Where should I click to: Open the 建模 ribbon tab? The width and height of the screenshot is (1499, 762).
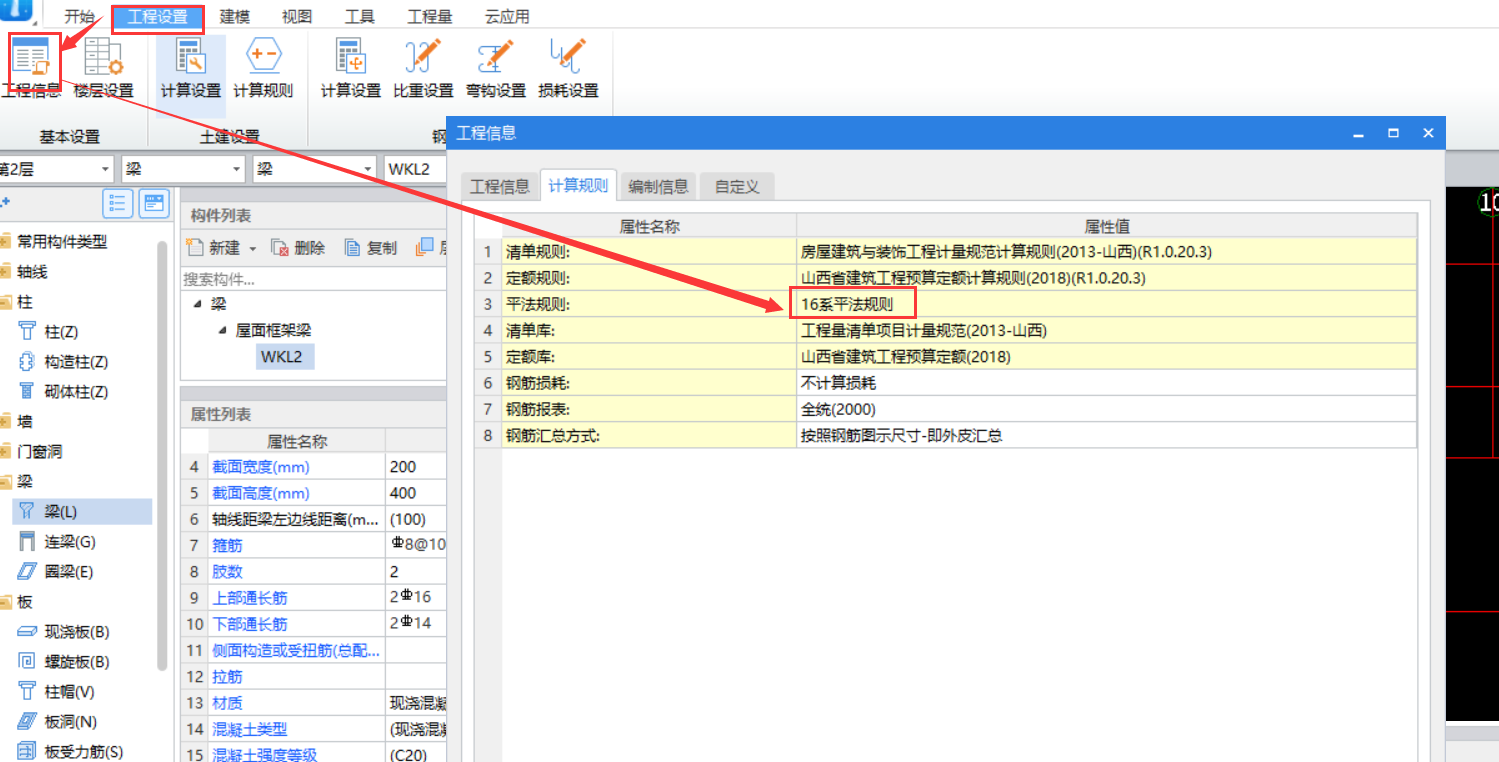coord(235,17)
